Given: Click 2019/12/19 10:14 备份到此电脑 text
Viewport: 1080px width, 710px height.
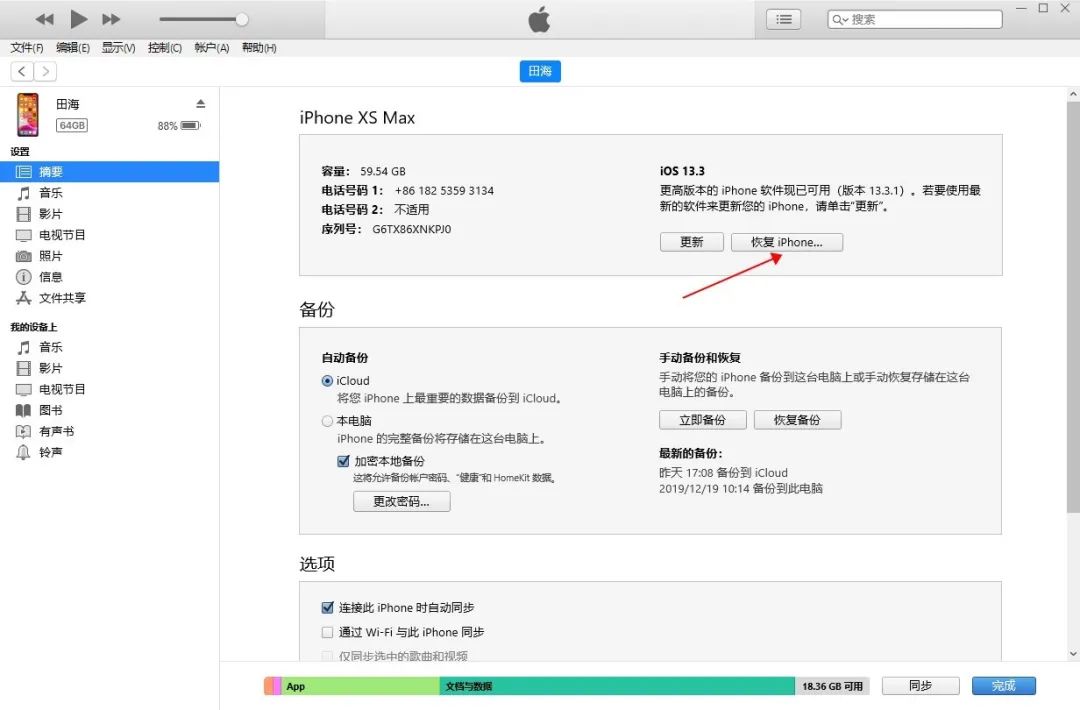Looking at the screenshot, I should 741,489.
